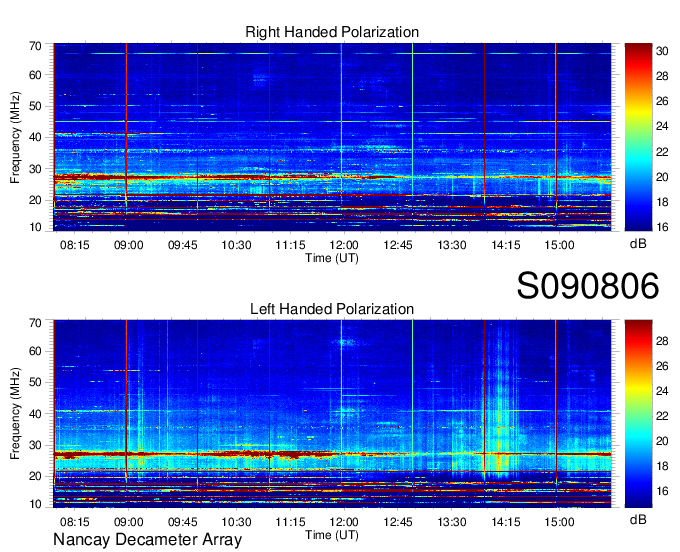Select the S090806 observation label

pyautogui.click(x=588, y=286)
